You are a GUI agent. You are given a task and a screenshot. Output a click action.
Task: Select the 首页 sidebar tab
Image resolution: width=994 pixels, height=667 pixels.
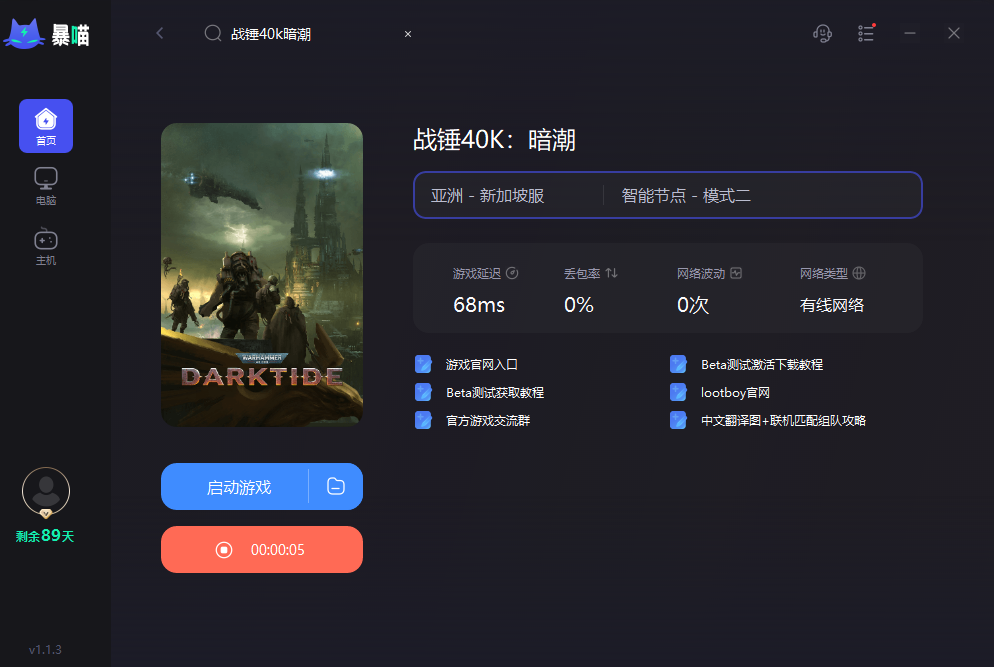(x=45, y=125)
